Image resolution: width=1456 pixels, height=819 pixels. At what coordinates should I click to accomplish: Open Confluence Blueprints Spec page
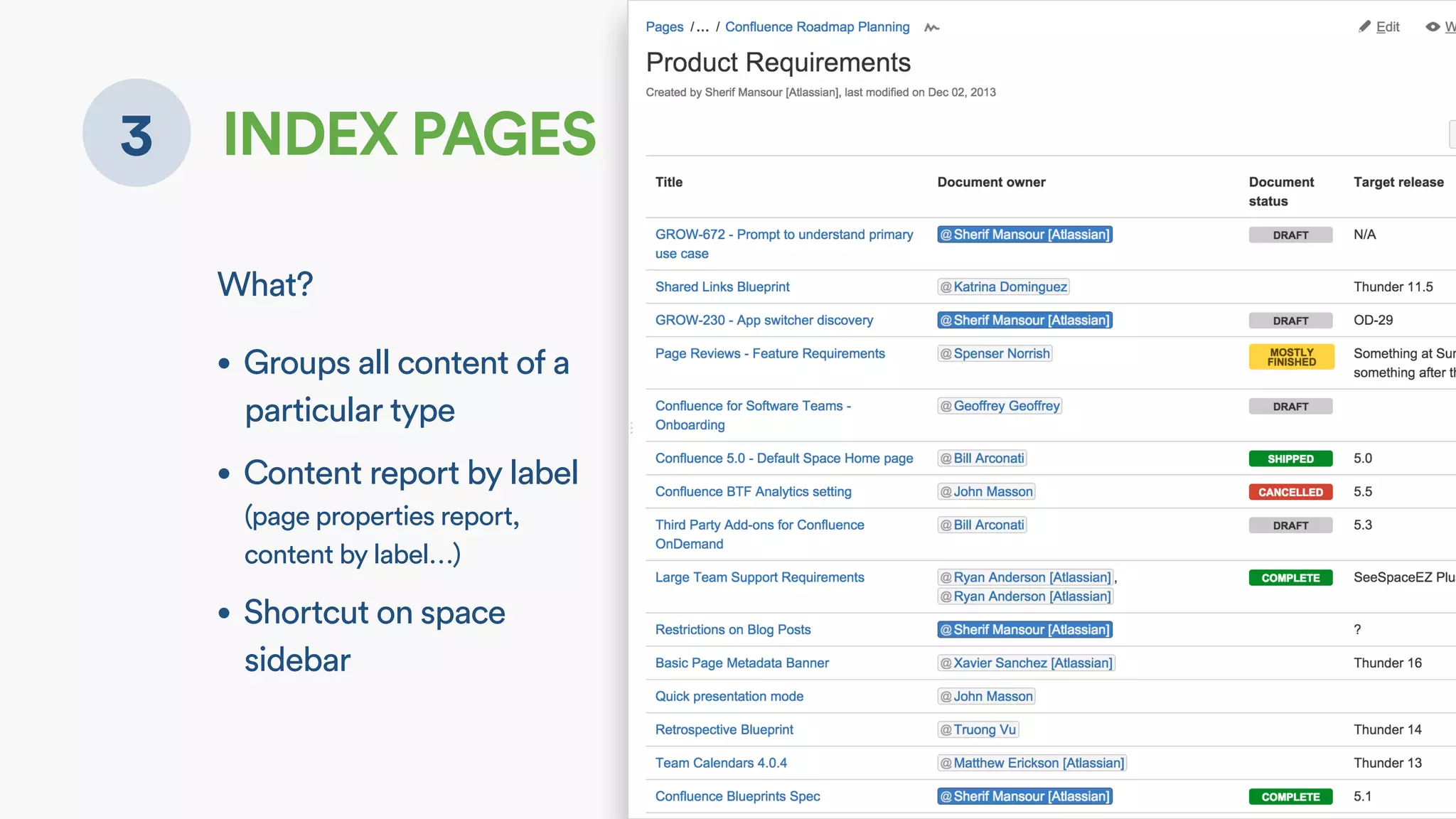click(737, 796)
